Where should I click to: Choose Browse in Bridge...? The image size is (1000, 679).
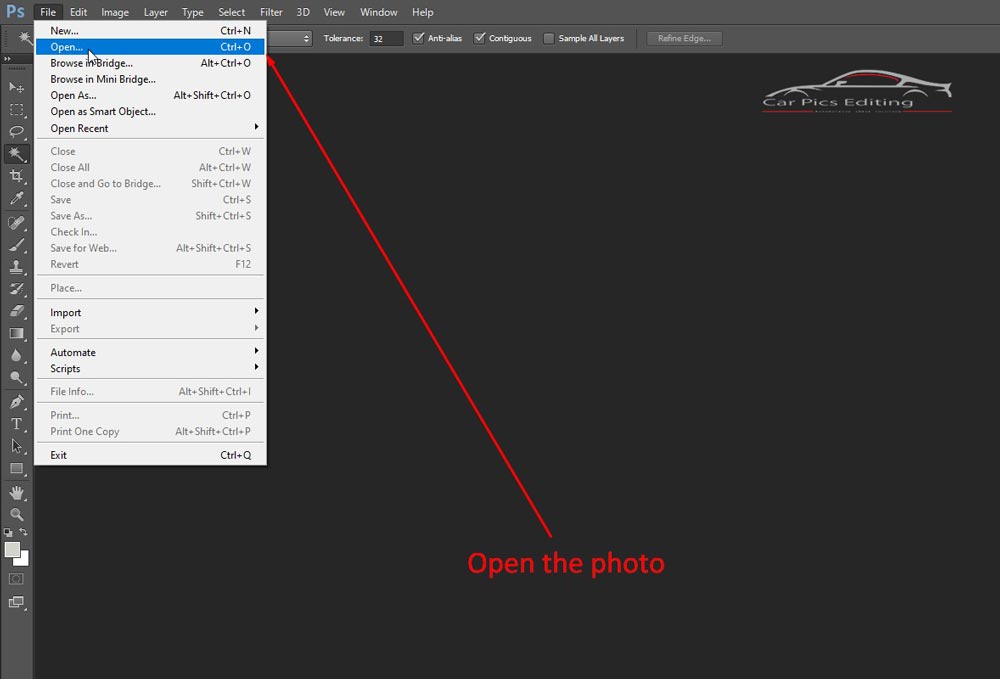150,63
